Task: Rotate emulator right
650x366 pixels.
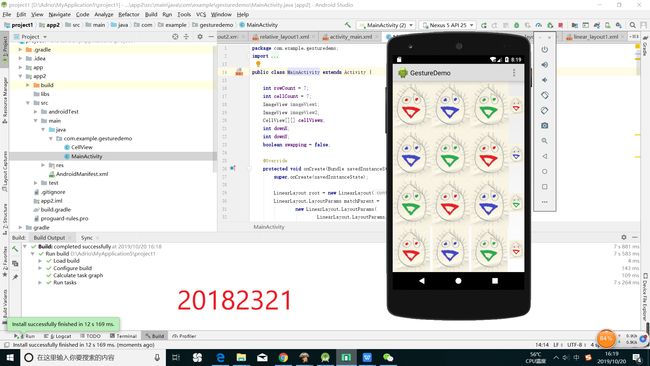Action: click(545, 111)
